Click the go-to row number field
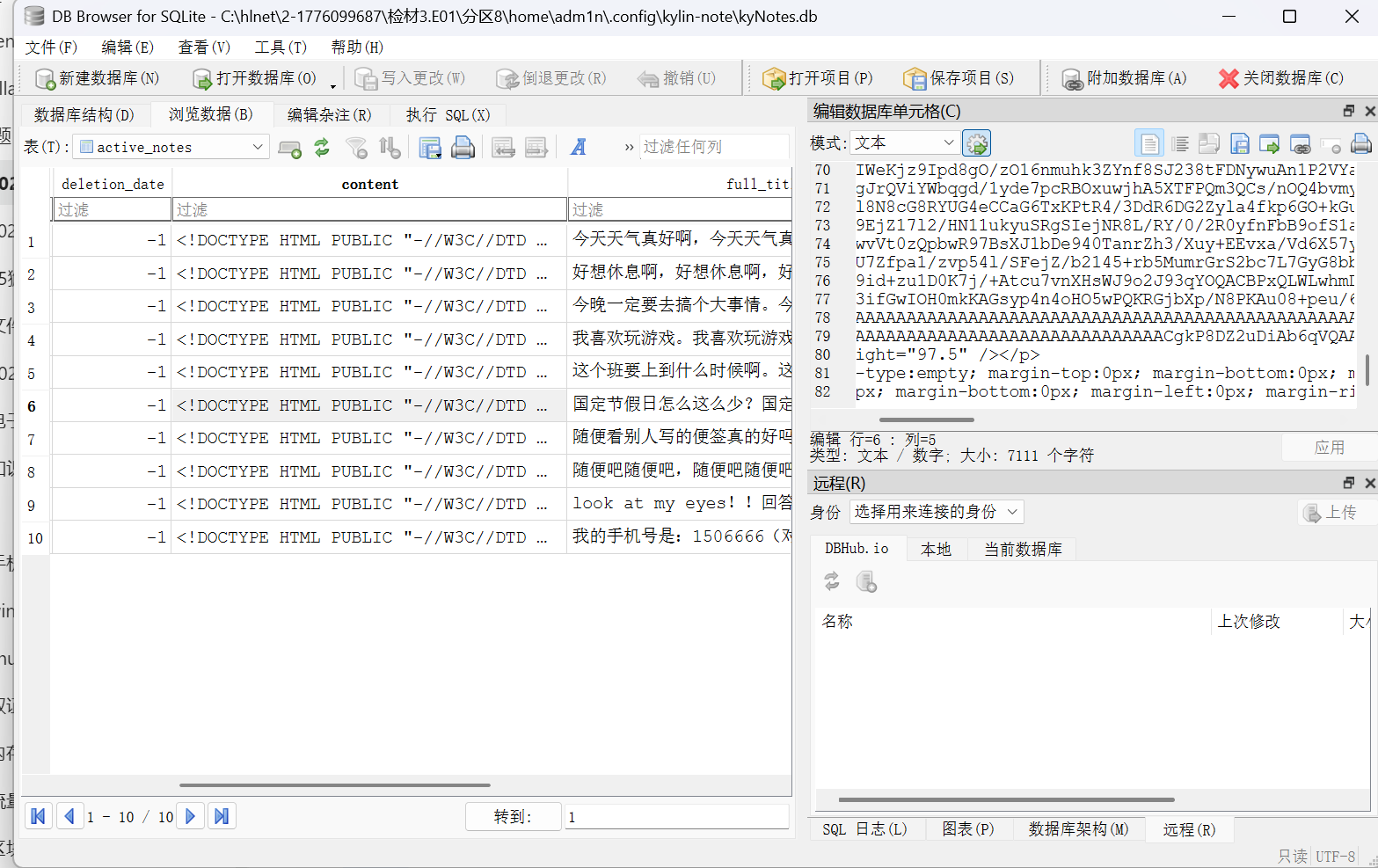Image resolution: width=1378 pixels, height=868 pixels. tap(676, 817)
